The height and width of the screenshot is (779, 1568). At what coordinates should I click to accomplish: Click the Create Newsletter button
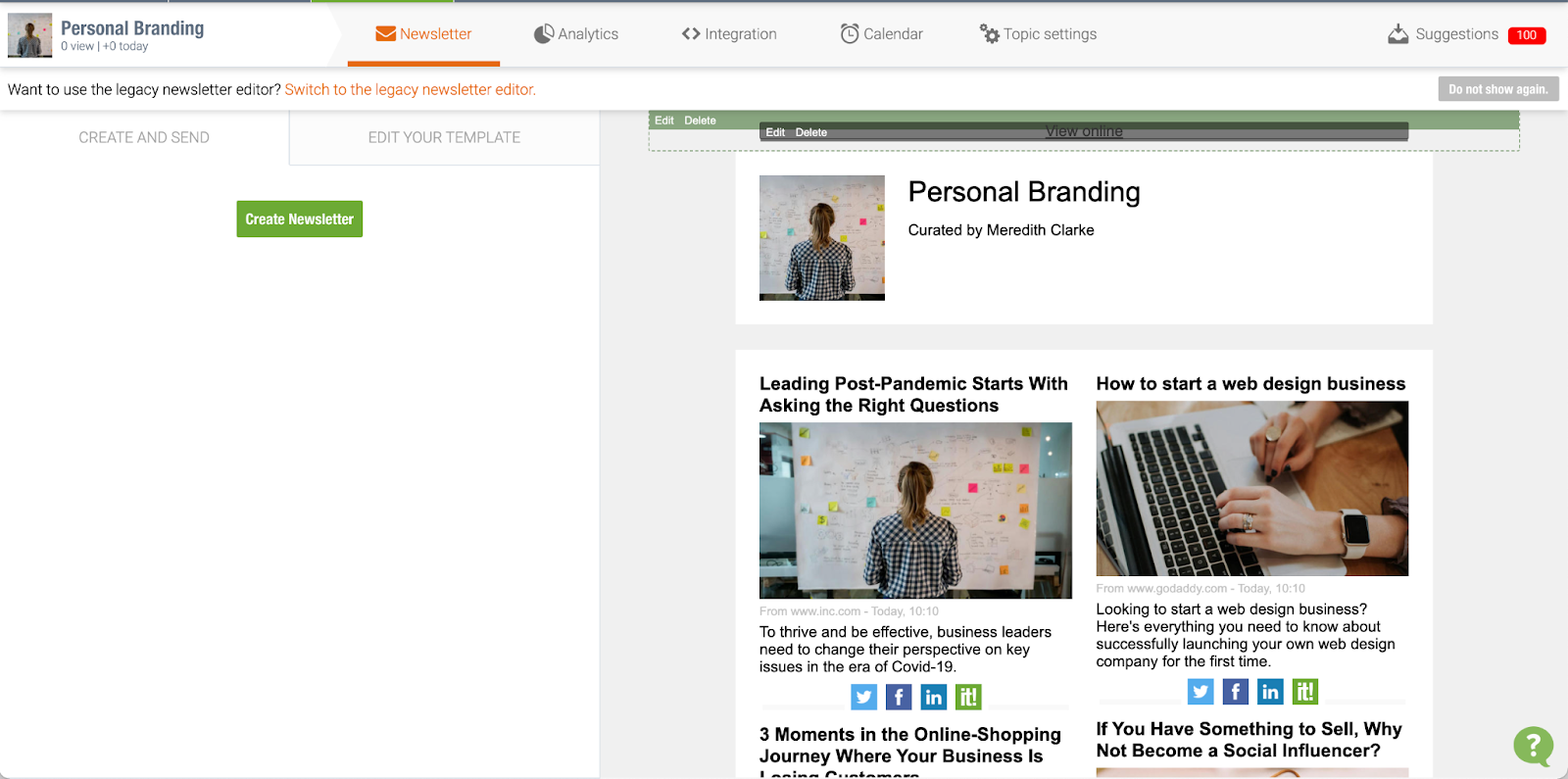[x=299, y=219]
